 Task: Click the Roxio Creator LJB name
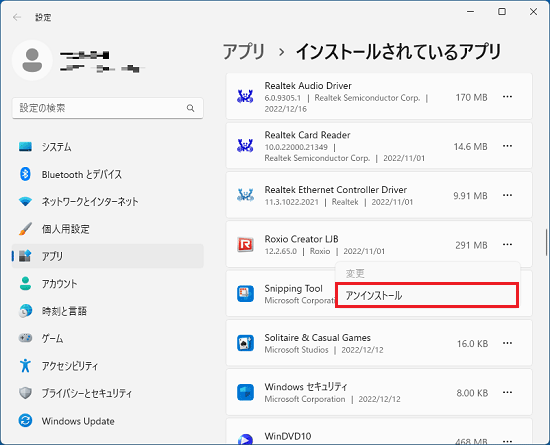pos(301,239)
